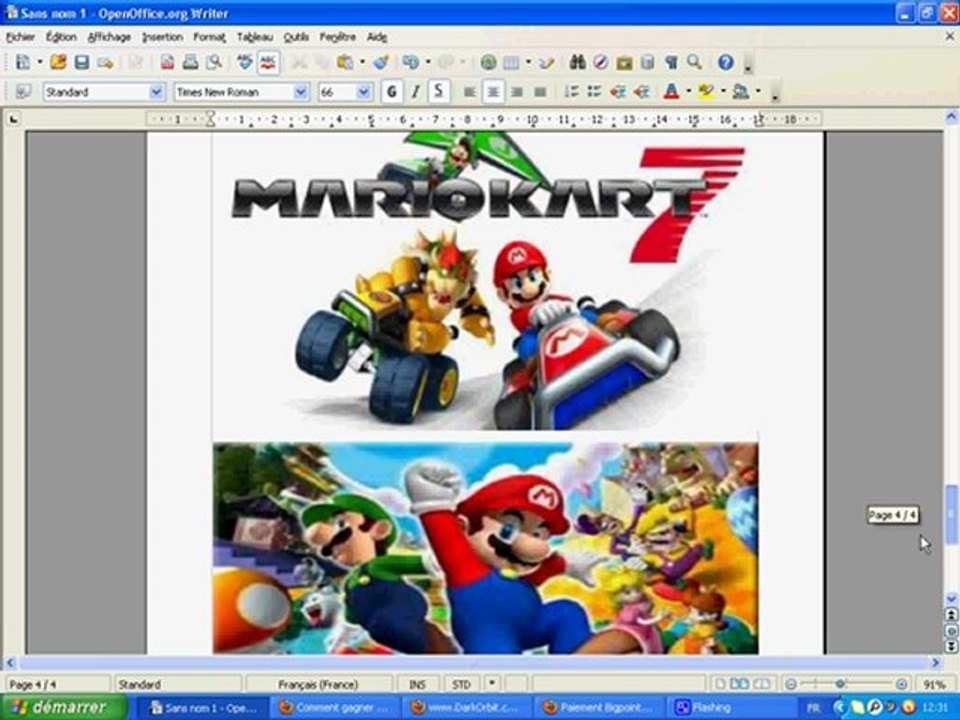The width and height of the screenshot is (960, 720).
Task: Open the Affichage menu
Action: pos(109,37)
